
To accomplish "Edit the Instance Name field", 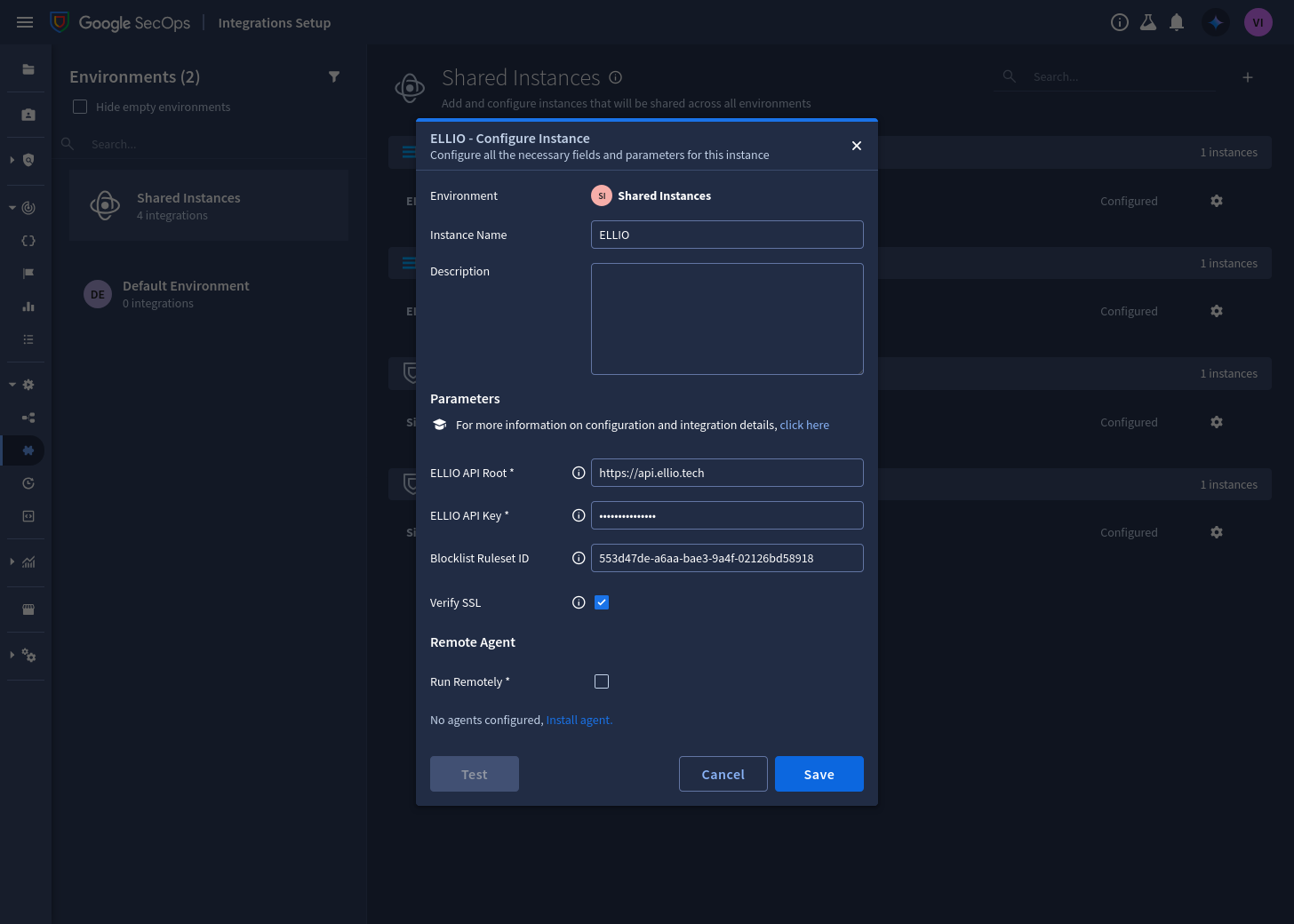I will coord(727,235).
